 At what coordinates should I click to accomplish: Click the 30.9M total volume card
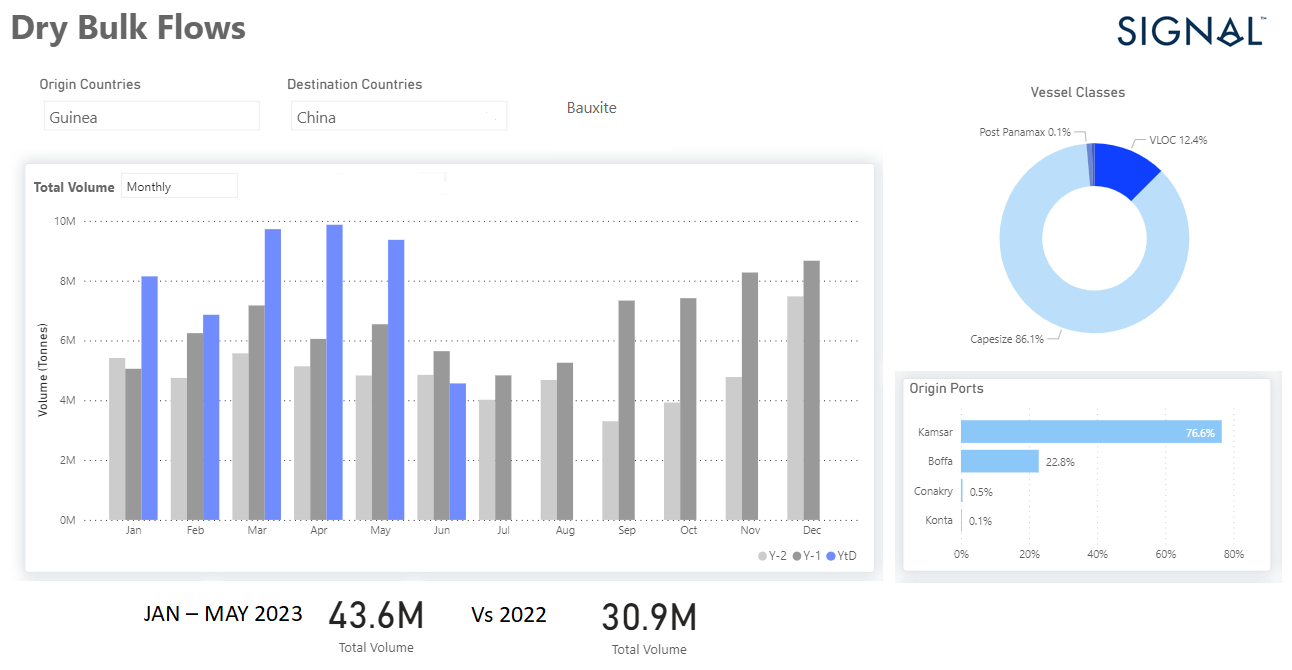[x=648, y=619]
